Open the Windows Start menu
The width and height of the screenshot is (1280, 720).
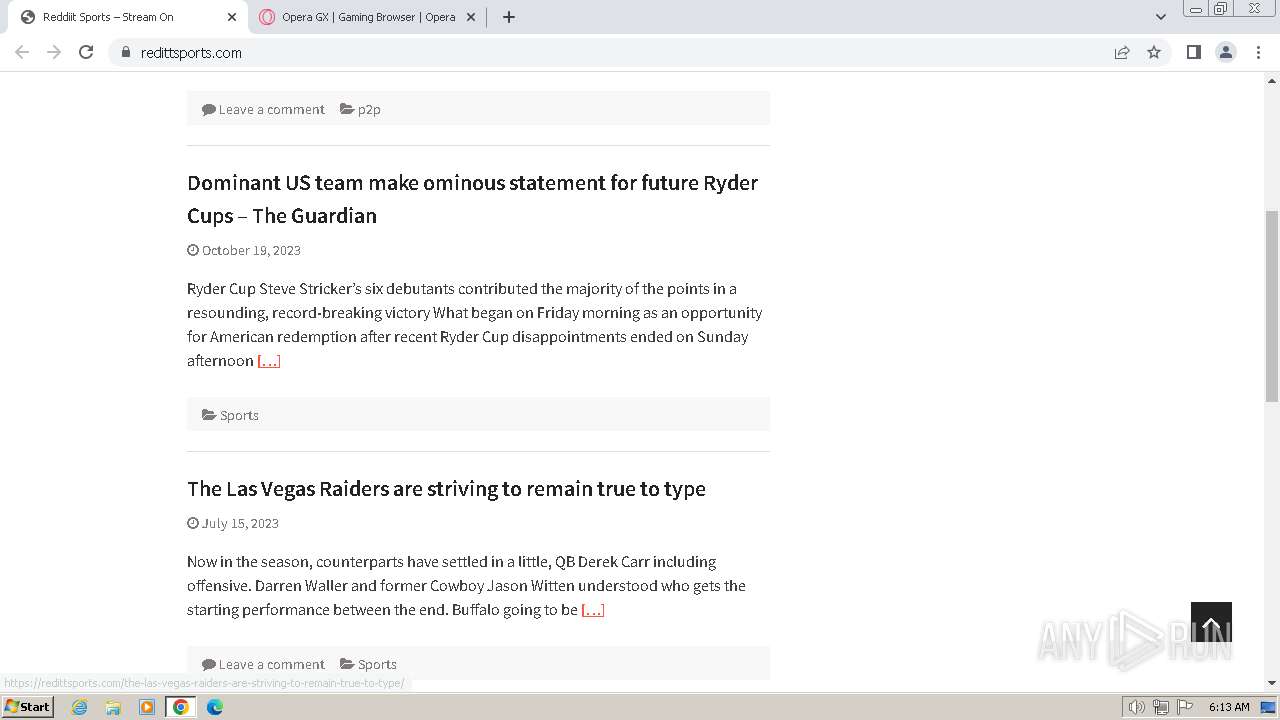coord(28,707)
